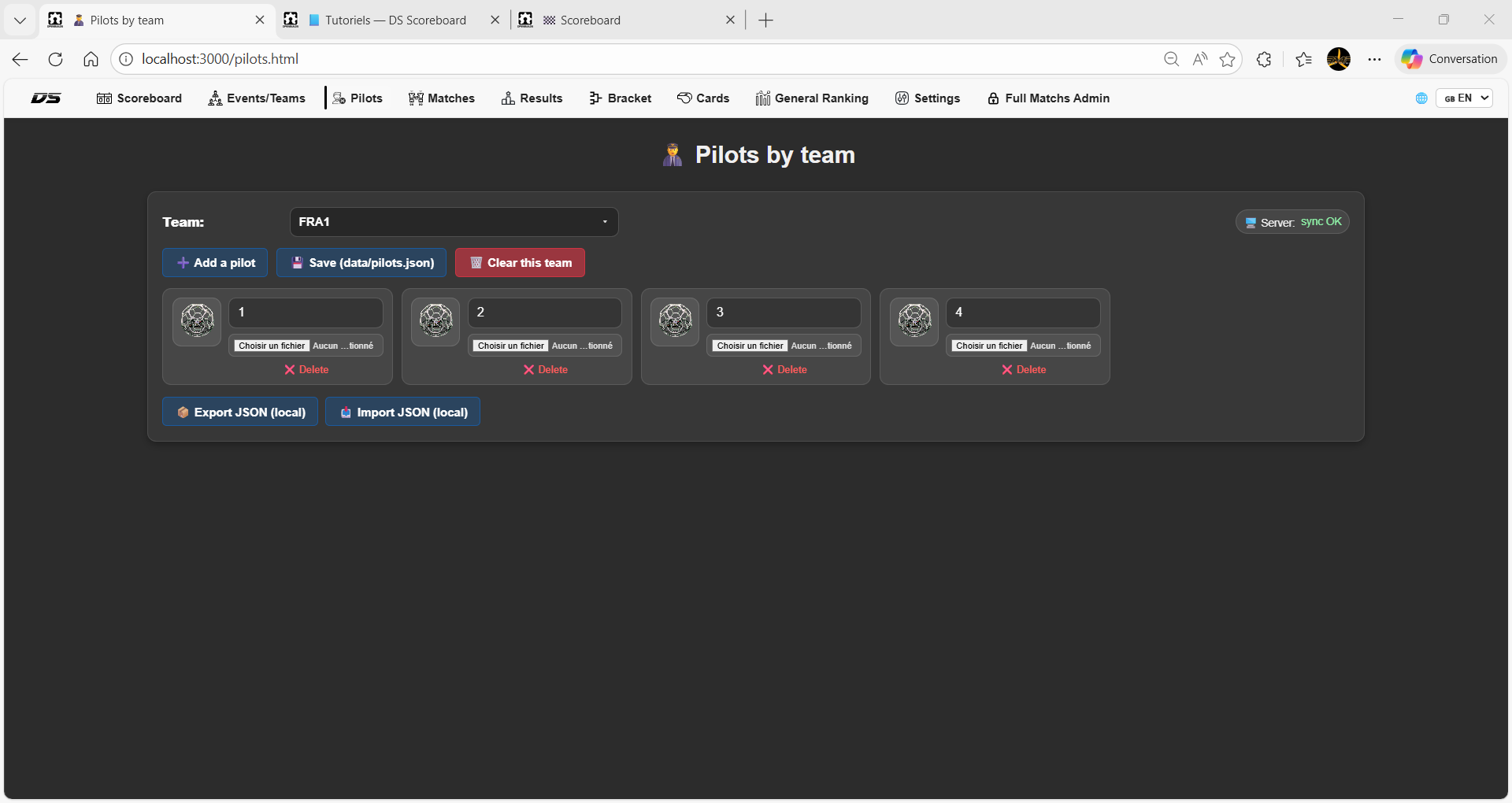Add page to favorites star icon
The width and height of the screenshot is (1512, 803).
1227,59
